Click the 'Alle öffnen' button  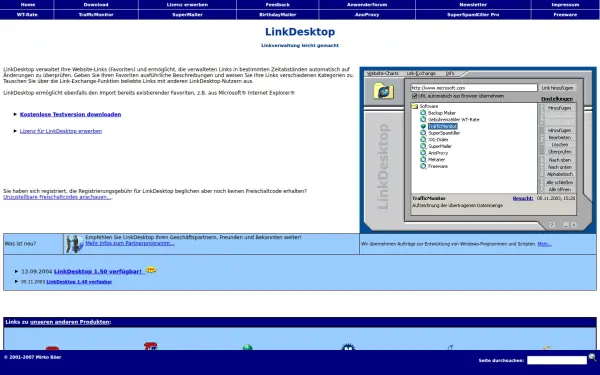click(560, 189)
